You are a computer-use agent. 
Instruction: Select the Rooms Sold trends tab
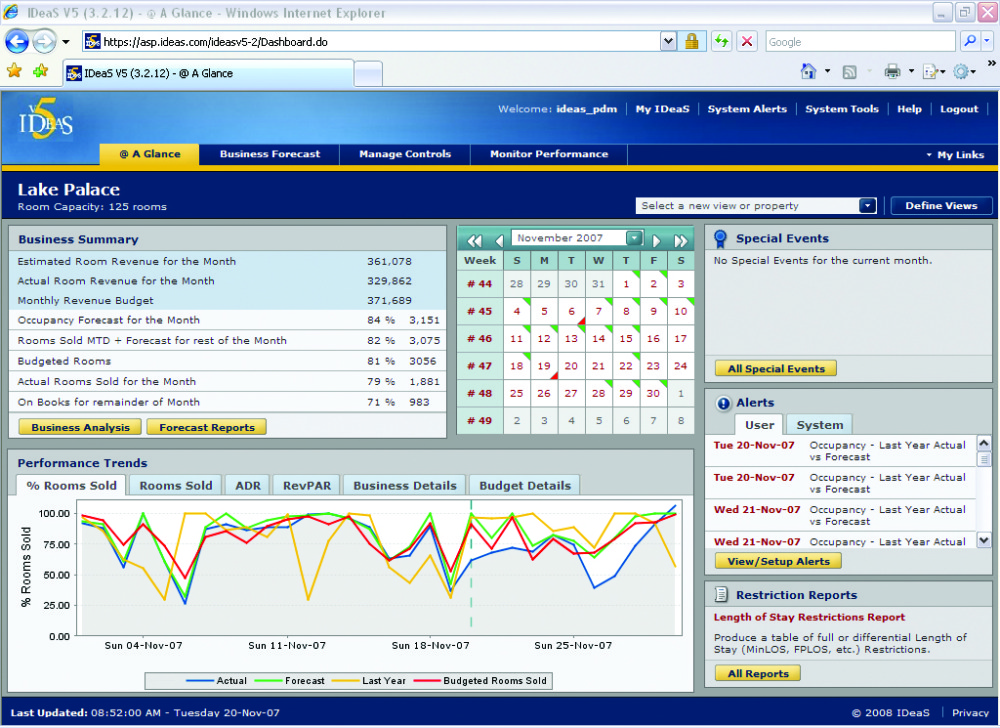[175, 486]
